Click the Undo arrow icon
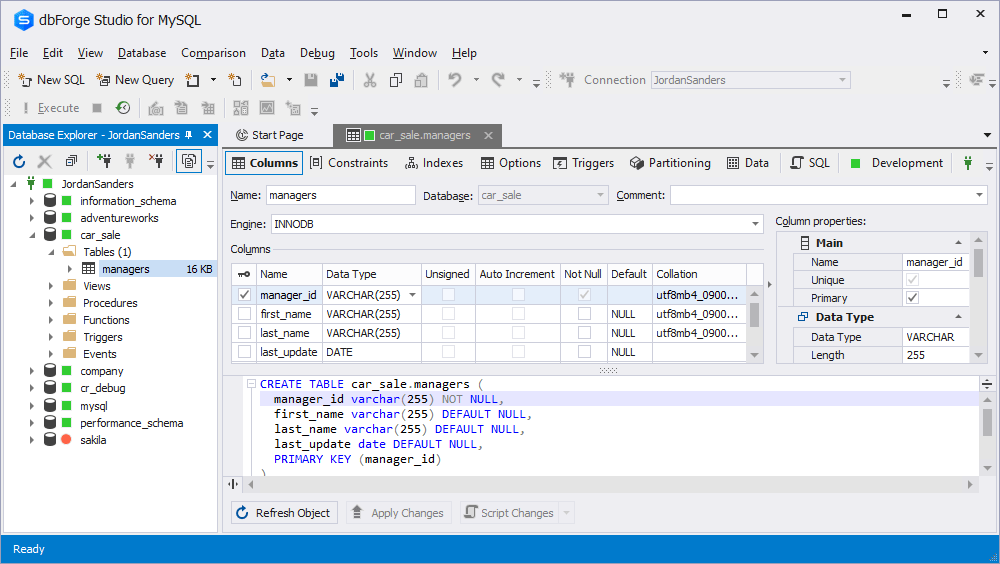The width and height of the screenshot is (1000, 564). click(x=455, y=80)
